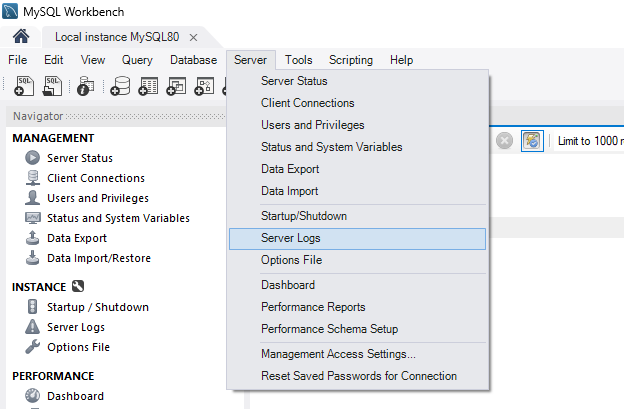Click the create new table icon
The height and width of the screenshot is (409, 624).
click(x=149, y=87)
